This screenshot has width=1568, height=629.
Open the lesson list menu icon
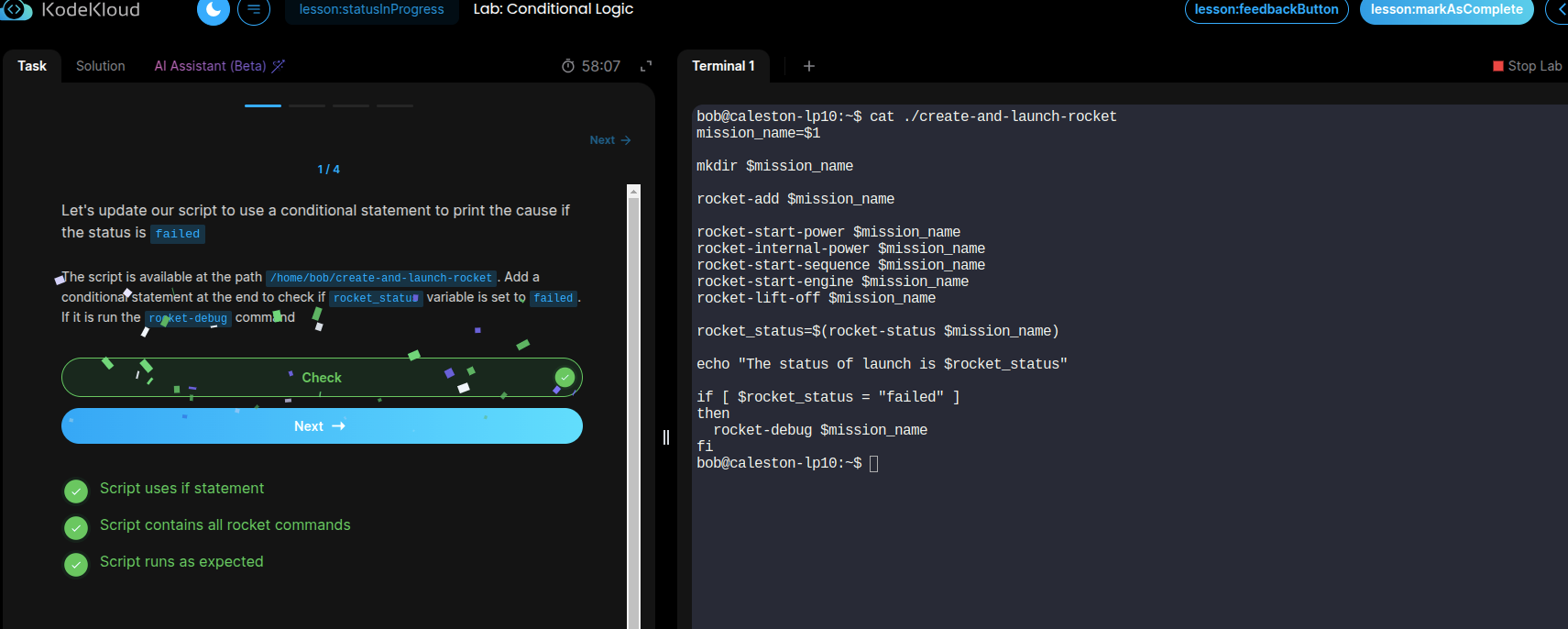254,10
